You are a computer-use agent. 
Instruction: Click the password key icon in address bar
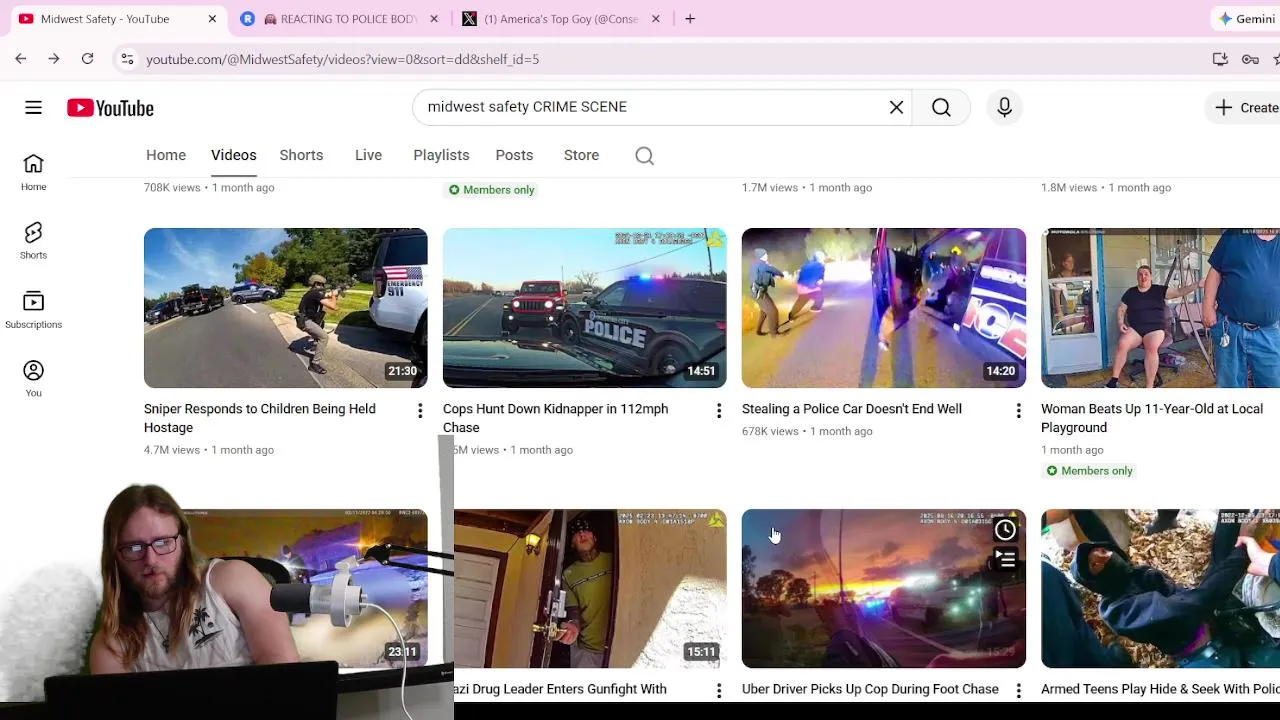[x=1250, y=59]
